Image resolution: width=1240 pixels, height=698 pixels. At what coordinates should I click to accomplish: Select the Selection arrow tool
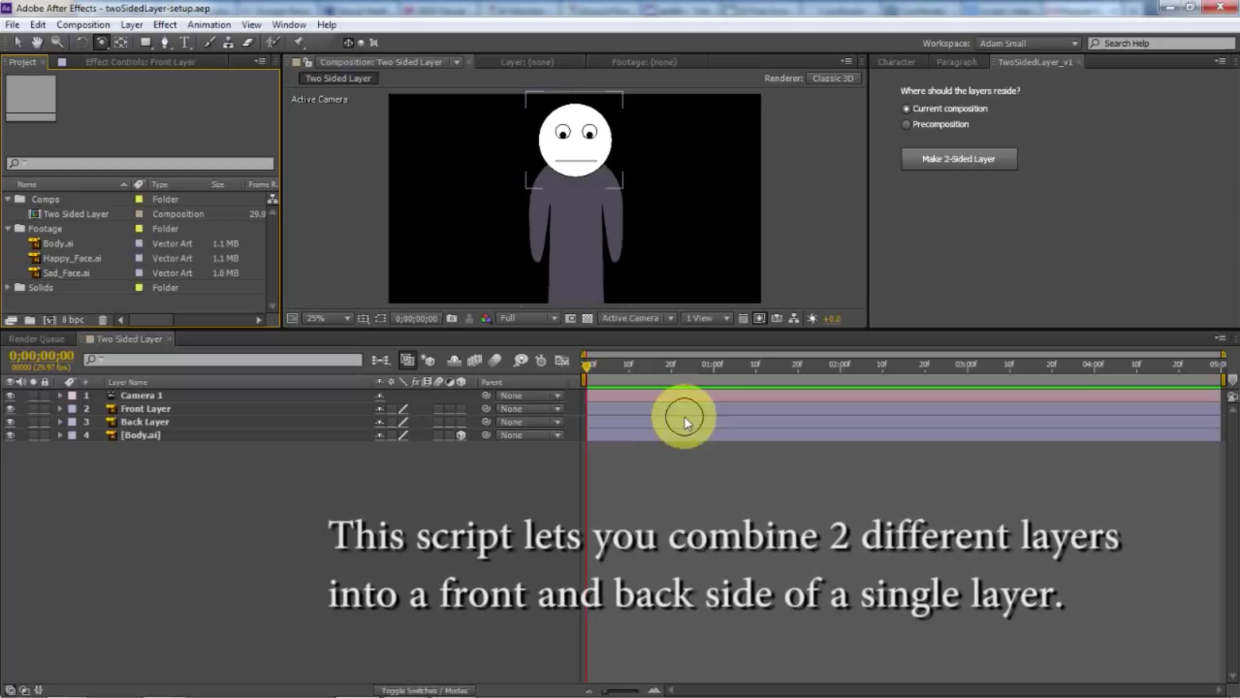click(x=18, y=42)
